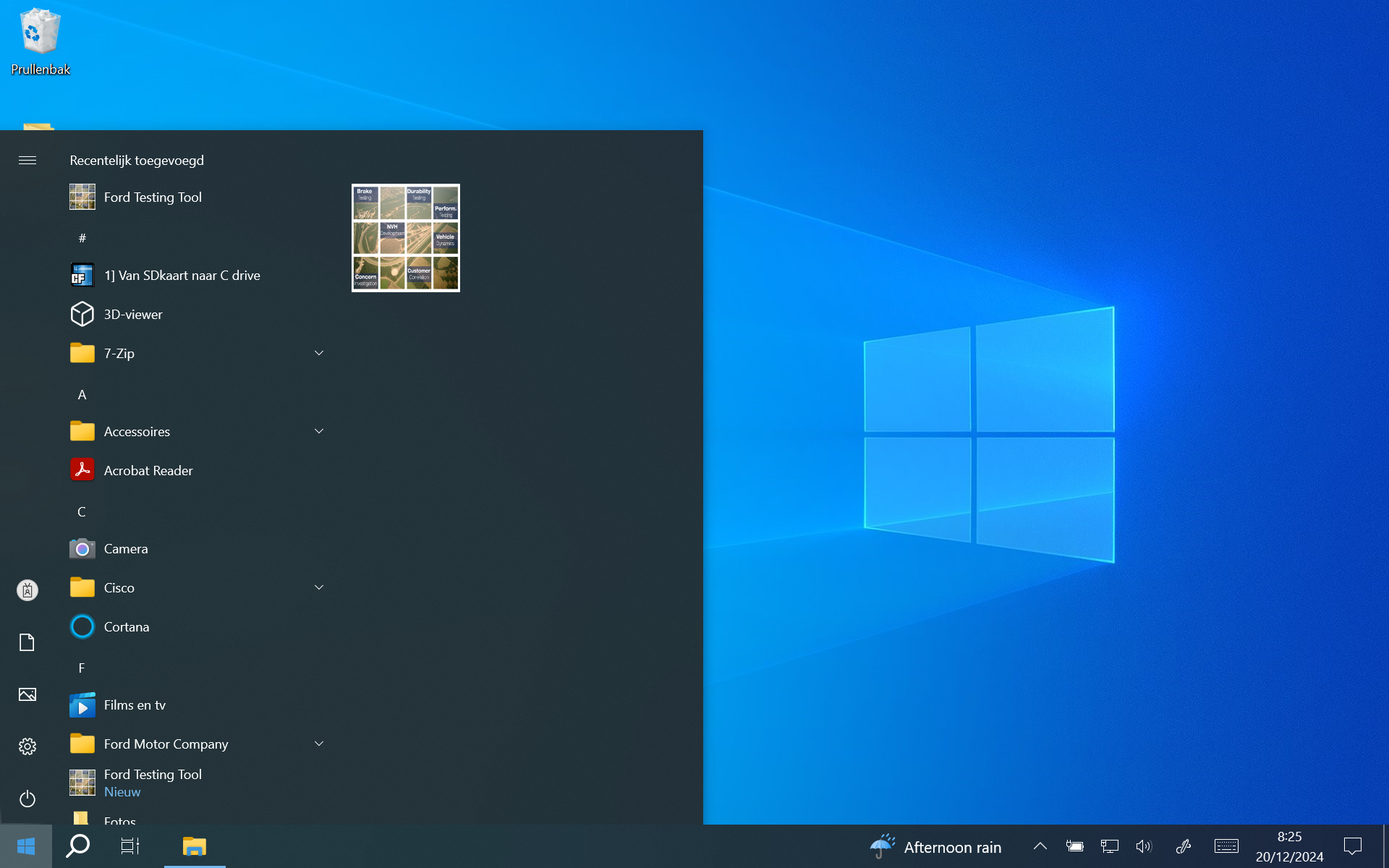Viewport: 1389px width, 868px height.
Task: Launch Acrobat Reader
Action: [x=198, y=471]
